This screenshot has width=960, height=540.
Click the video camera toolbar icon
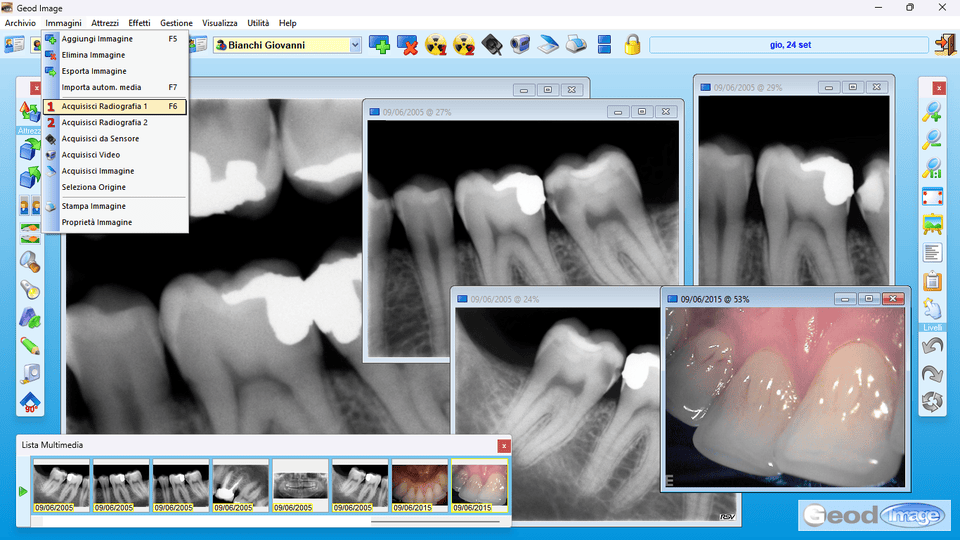pyautogui.click(x=520, y=45)
